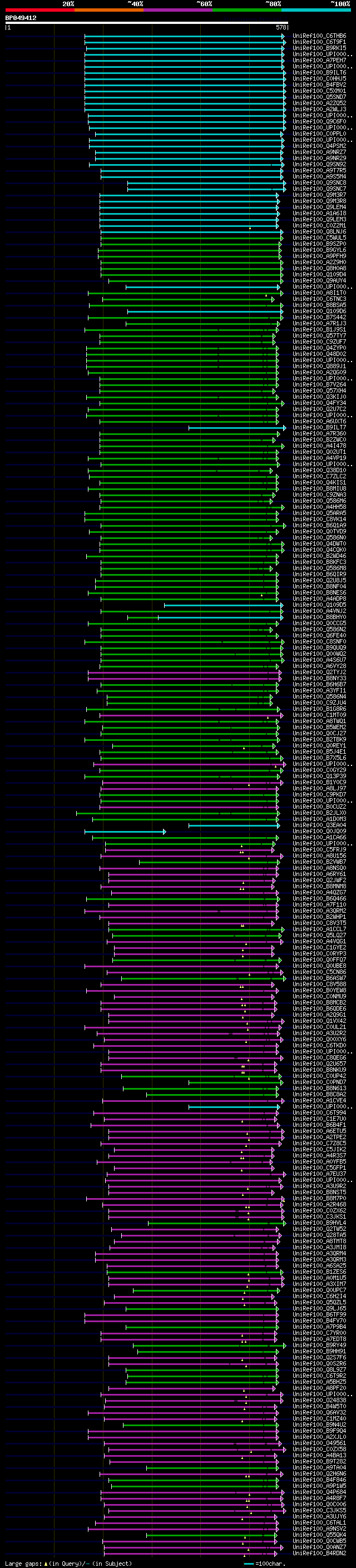Select the UniRef100_A1A6I8 hit
Screen dimensions: 356x1568
pyautogui.click(x=319, y=213)
